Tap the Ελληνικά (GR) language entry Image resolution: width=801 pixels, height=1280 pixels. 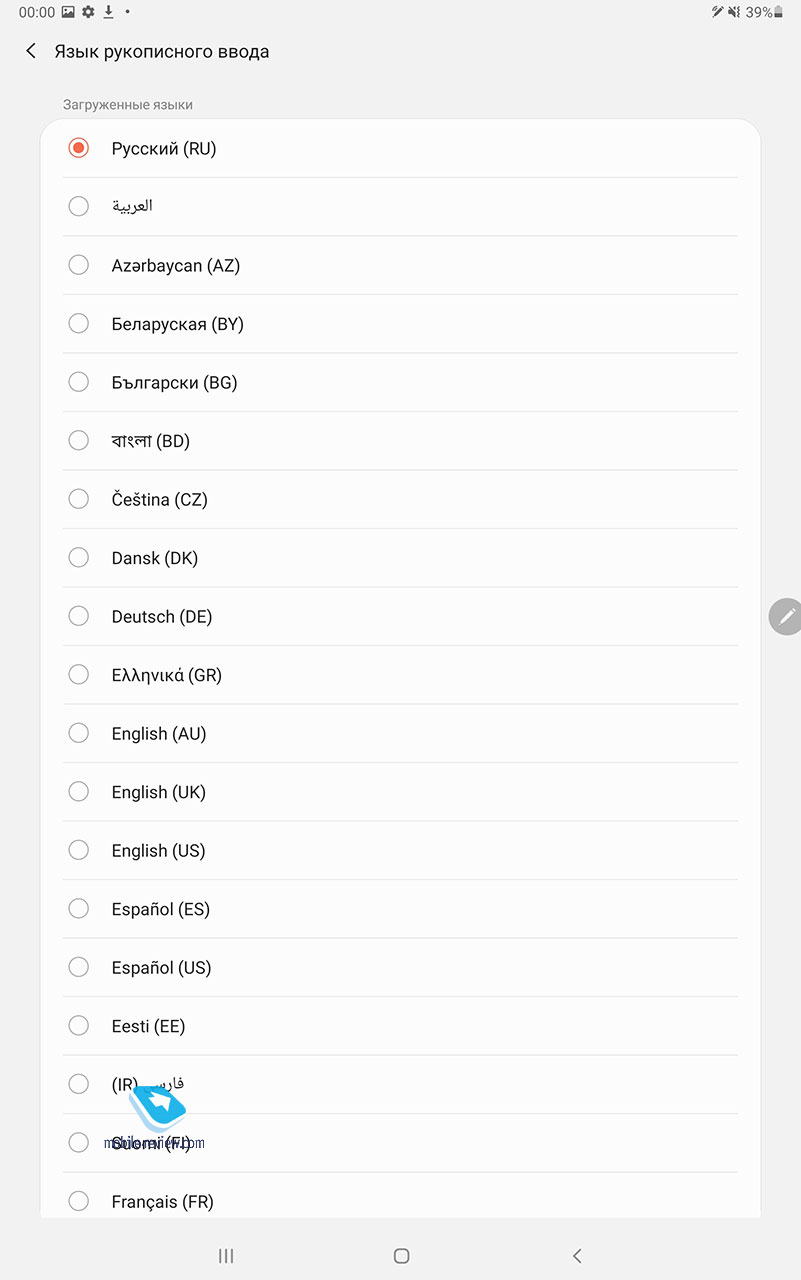pos(167,675)
